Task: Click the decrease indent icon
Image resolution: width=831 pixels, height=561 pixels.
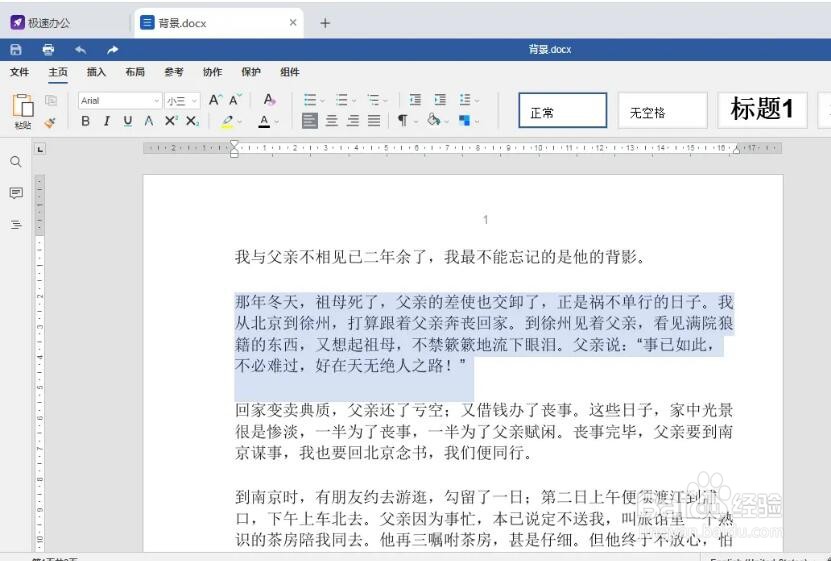Action: (x=416, y=100)
